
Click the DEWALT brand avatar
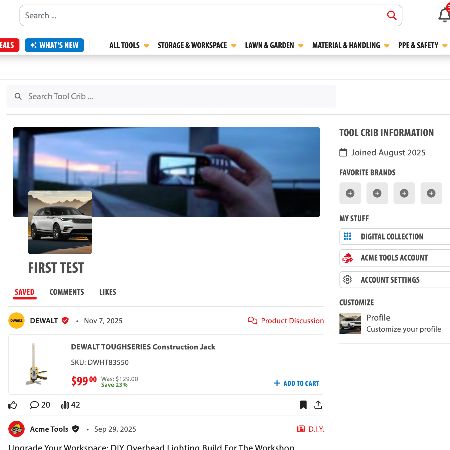click(16, 321)
